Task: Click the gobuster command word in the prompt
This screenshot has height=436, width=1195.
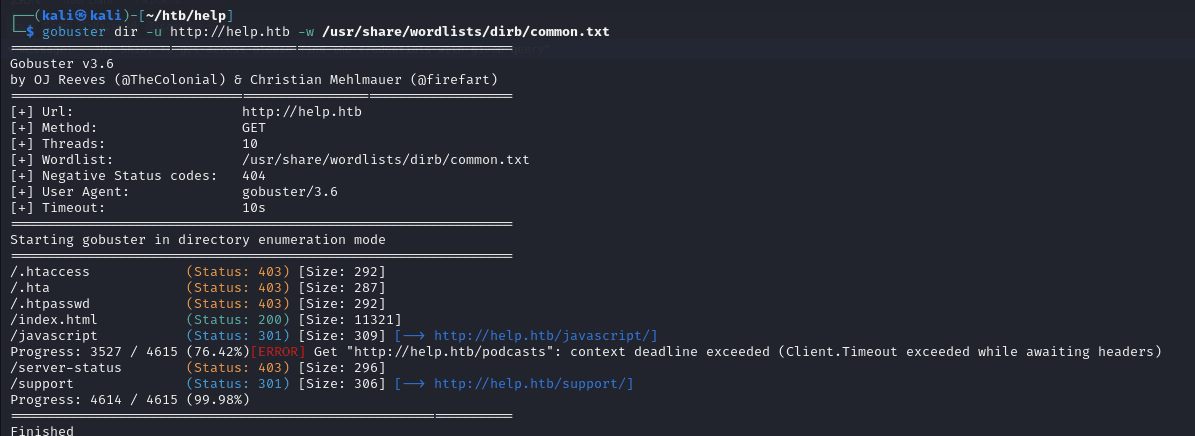Action: coord(73,32)
